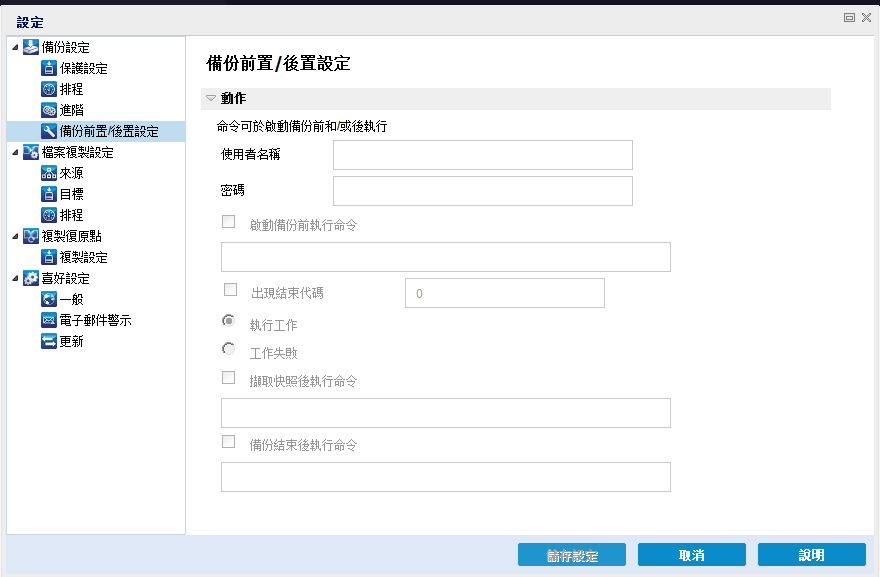Click the 使用者名稱 input field
Screen dimensions: 880x577
pyautogui.click(x=482, y=156)
